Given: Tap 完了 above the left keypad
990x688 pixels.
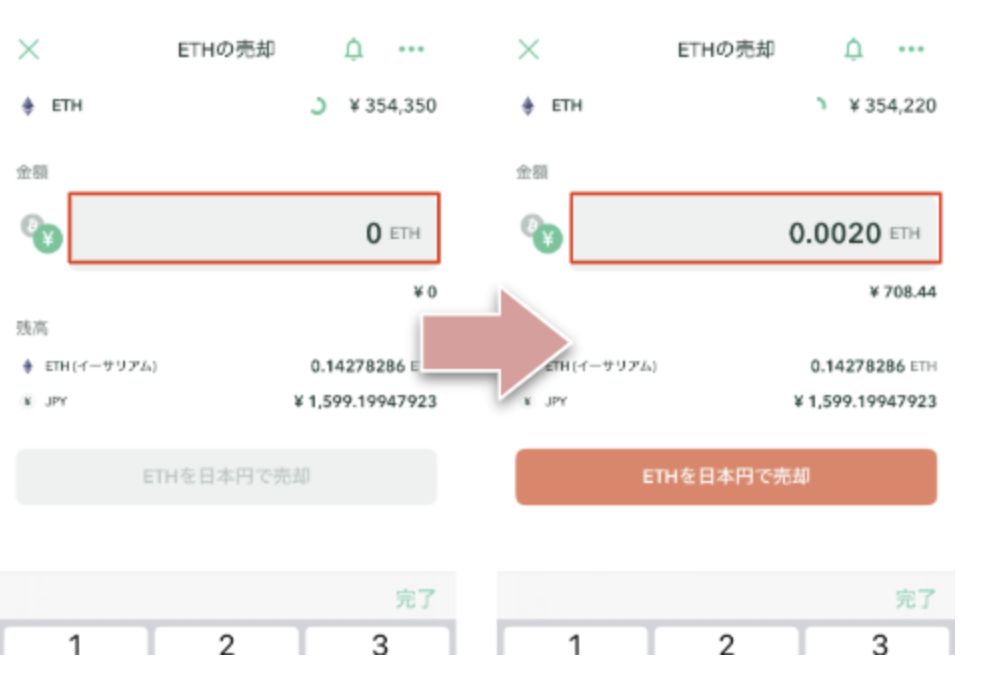Looking at the screenshot, I should (x=415, y=599).
